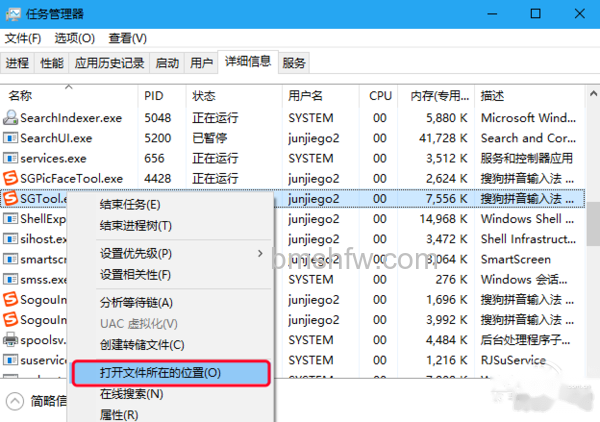Image resolution: width=600 pixels, height=422 pixels.
Task: Sort by the 用户名 column header
Action: [x=321, y=95]
